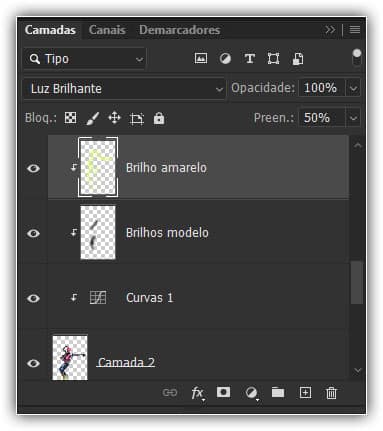Filter for type layers icon
Viewport: 383px width, 431px height.
[x=250, y=59]
